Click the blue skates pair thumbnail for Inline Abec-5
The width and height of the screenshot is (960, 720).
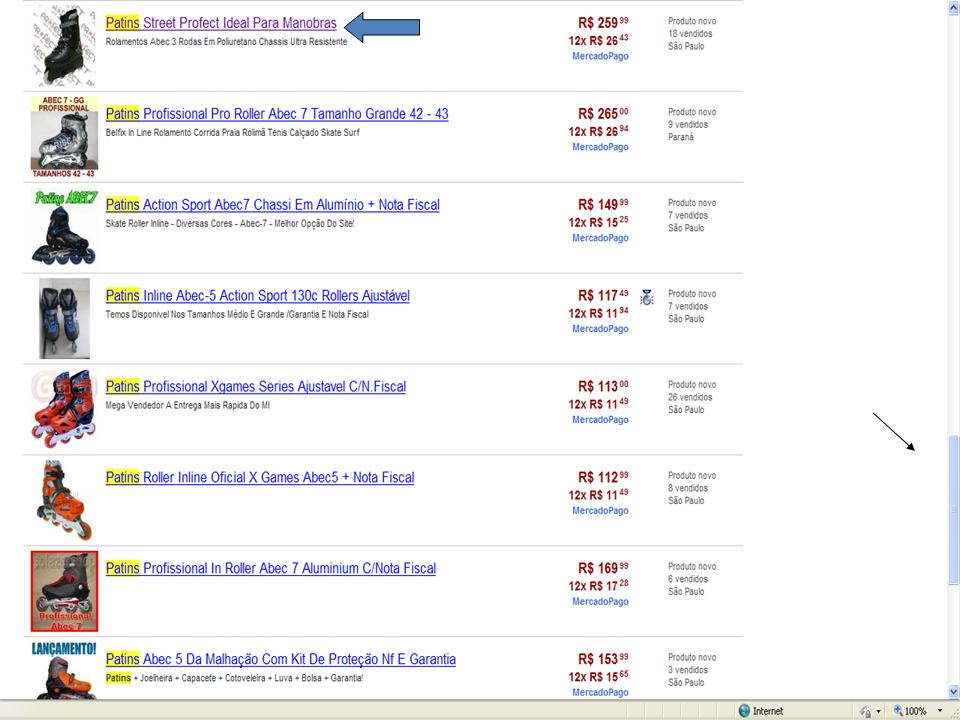click(64, 318)
